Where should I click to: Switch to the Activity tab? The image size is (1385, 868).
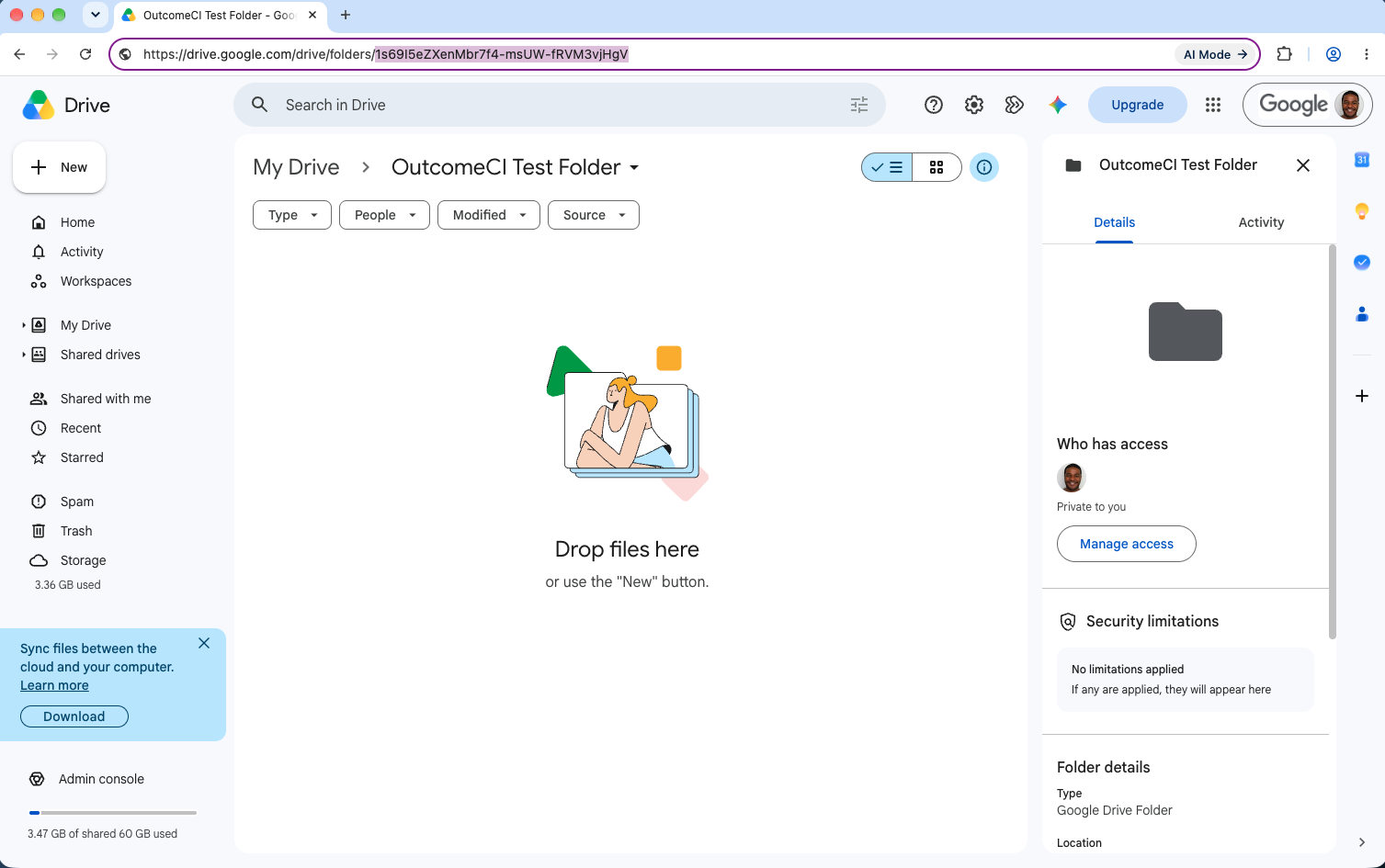1261,222
